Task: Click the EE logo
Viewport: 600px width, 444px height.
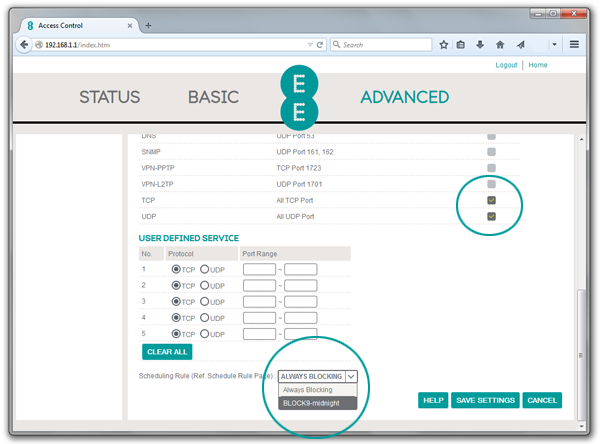Action: coord(299,98)
